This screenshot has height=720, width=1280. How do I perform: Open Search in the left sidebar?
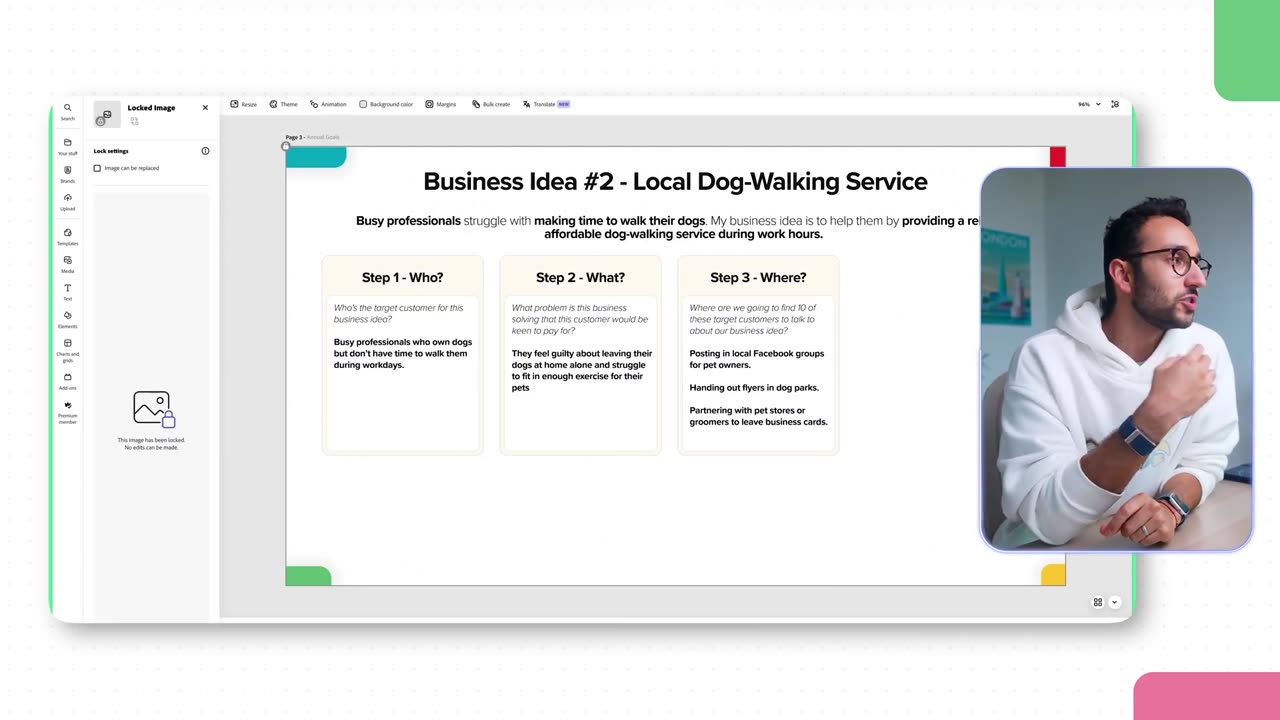pos(67,111)
